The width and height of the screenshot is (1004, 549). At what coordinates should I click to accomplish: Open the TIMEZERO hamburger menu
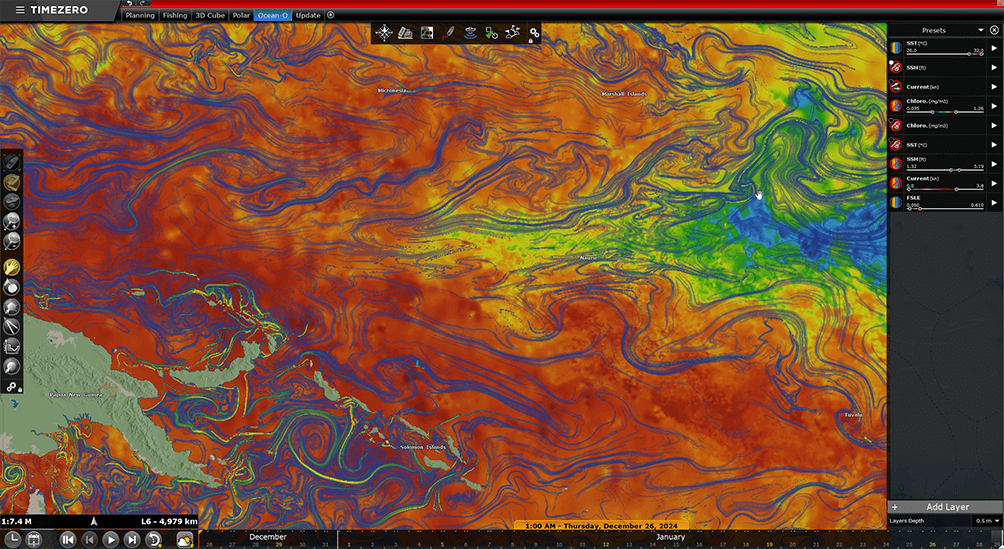coord(20,9)
